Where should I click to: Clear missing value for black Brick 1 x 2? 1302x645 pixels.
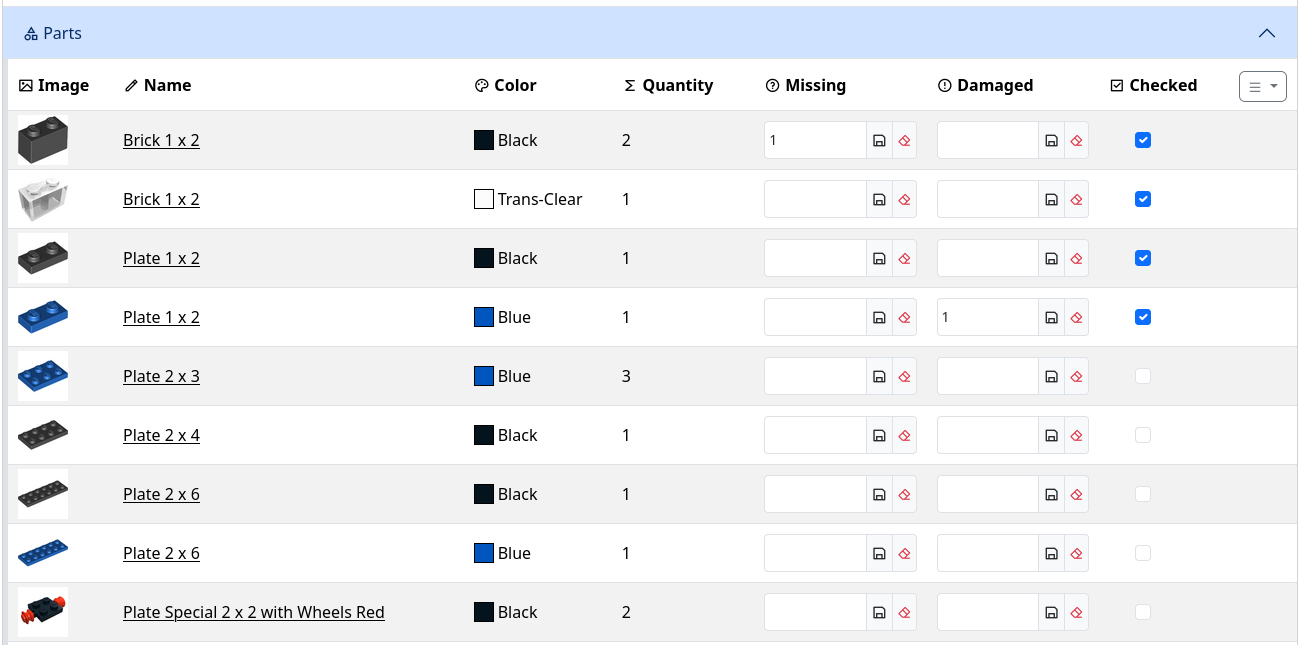click(904, 141)
